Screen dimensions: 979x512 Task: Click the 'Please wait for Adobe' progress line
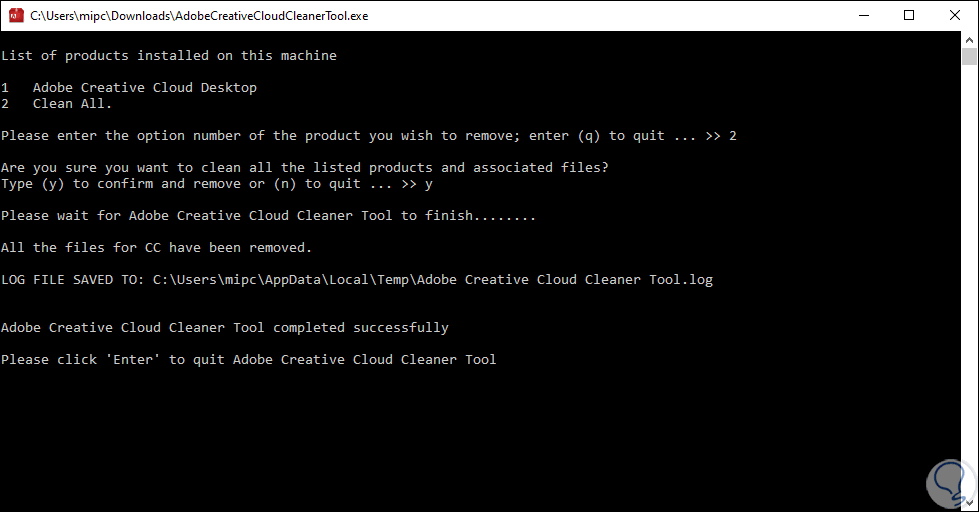point(268,216)
